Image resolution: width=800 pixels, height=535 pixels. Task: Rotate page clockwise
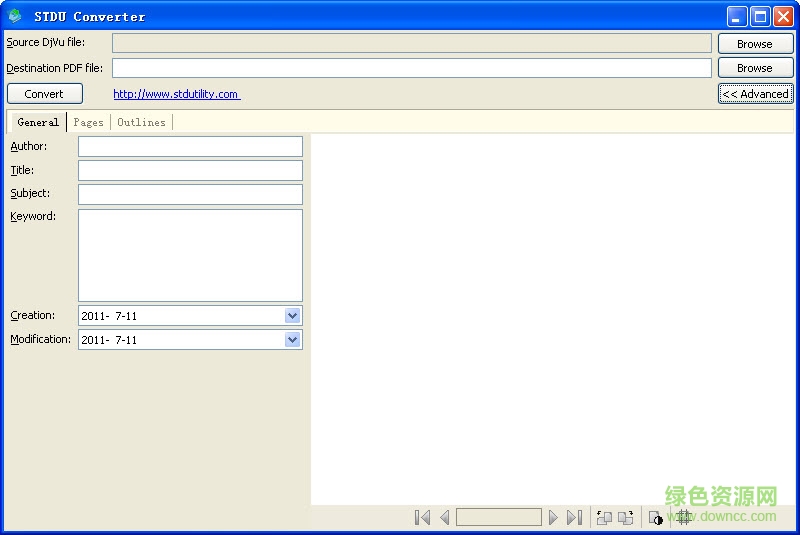point(626,518)
